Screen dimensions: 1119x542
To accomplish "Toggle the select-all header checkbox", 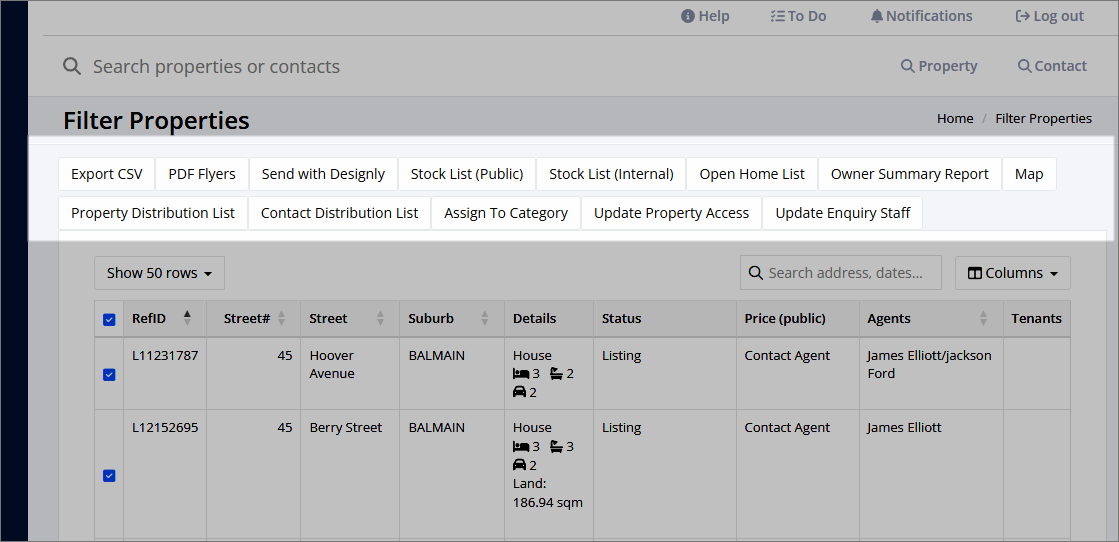I will 109,320.
